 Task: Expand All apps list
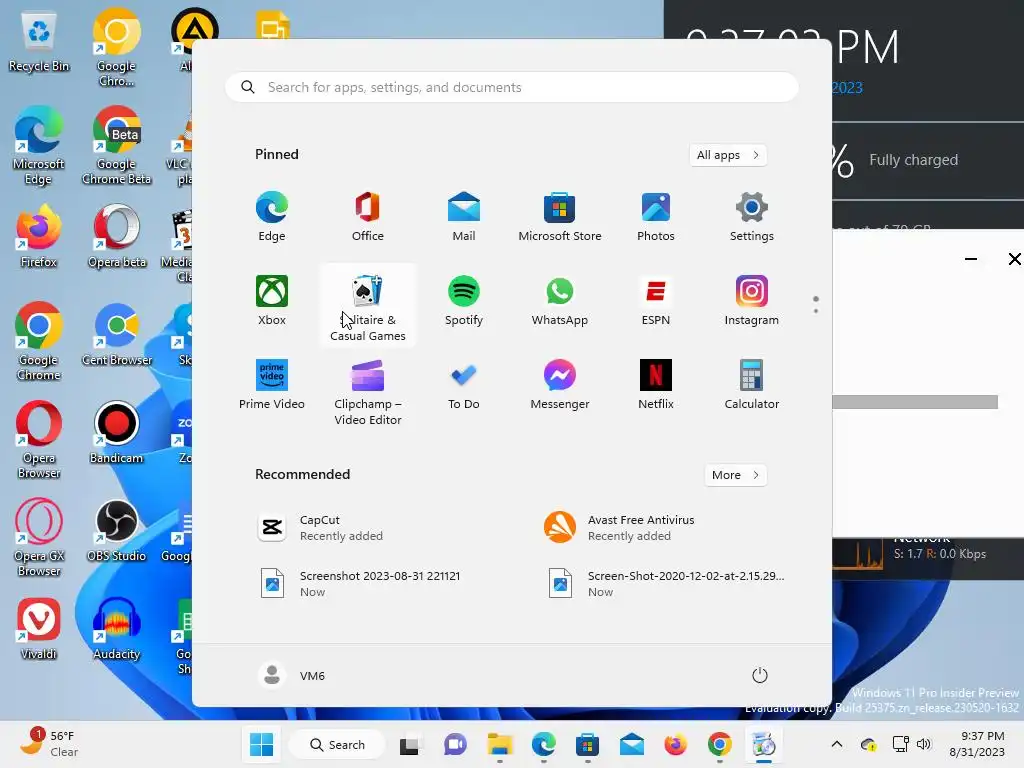(x=728, y=155)
